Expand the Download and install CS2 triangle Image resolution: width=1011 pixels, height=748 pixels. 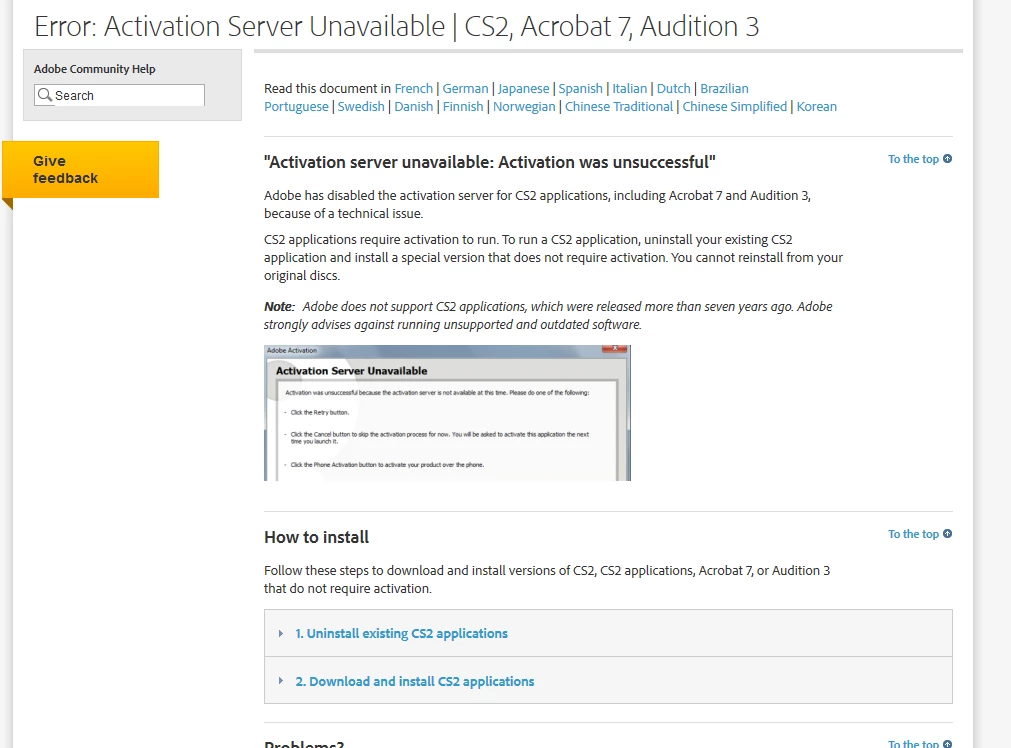[x=280, y=680]
